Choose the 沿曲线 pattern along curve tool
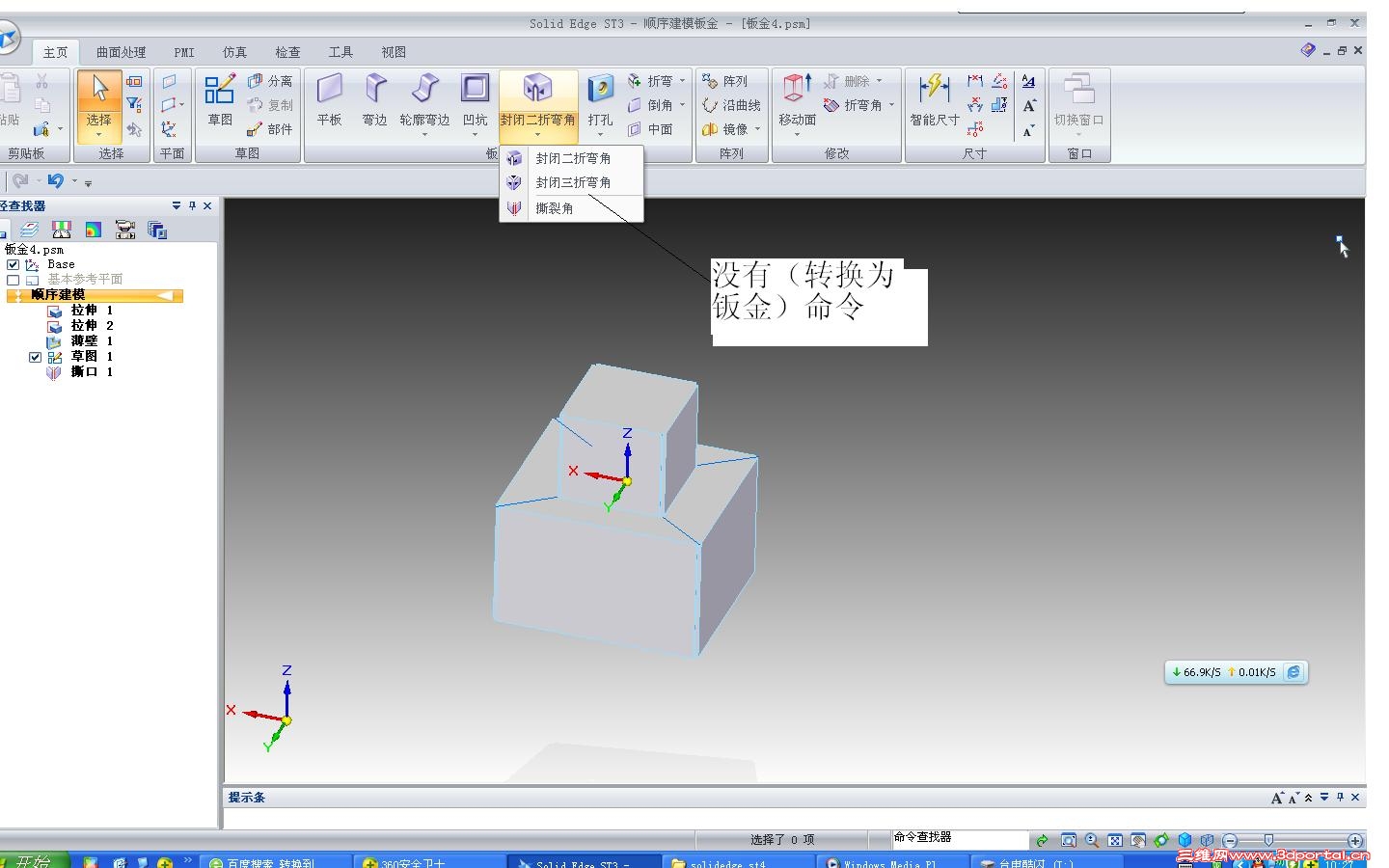The width and height of the screenshot is (1389, 868). pos(731,105)
